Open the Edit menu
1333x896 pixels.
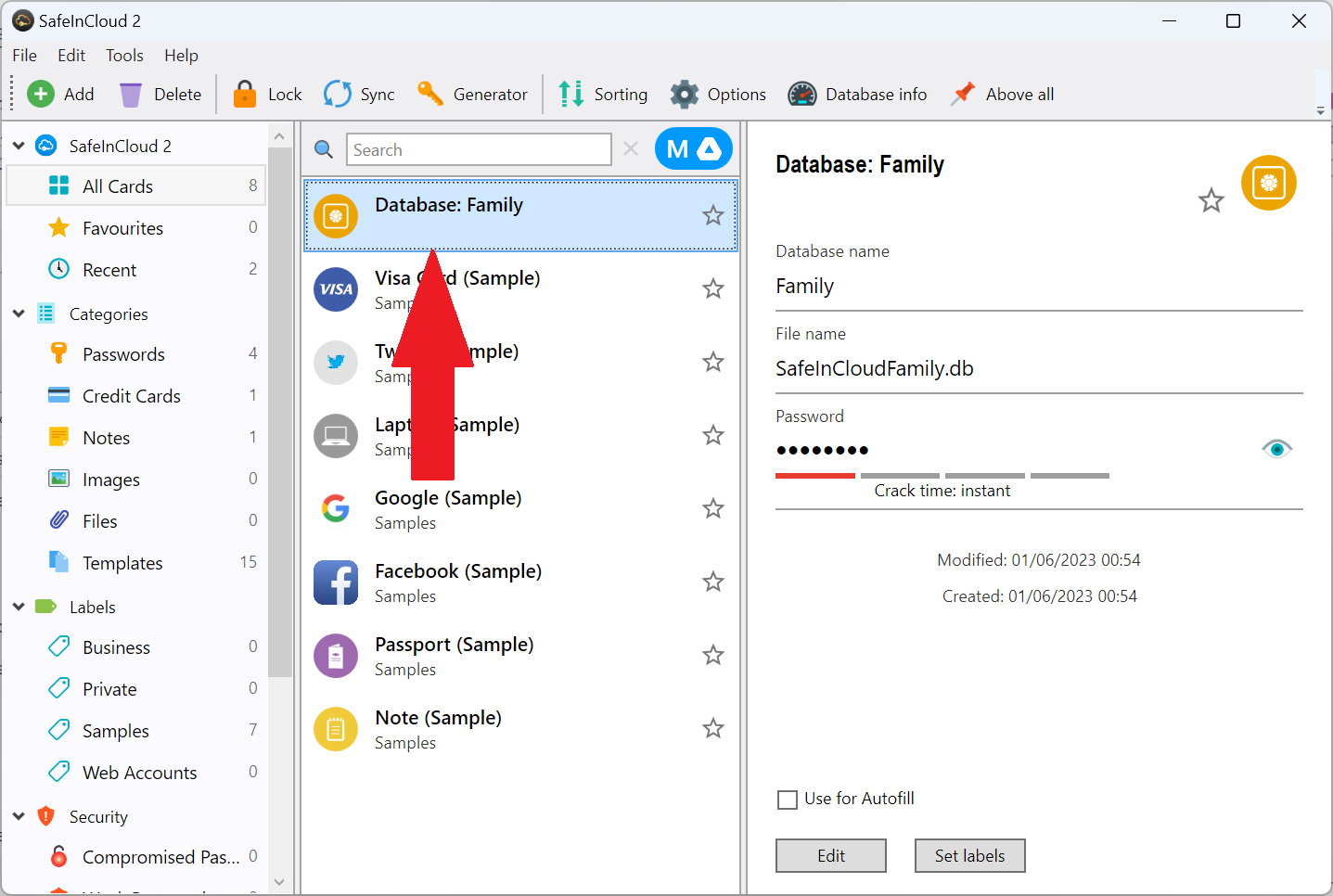coord(71,56)
